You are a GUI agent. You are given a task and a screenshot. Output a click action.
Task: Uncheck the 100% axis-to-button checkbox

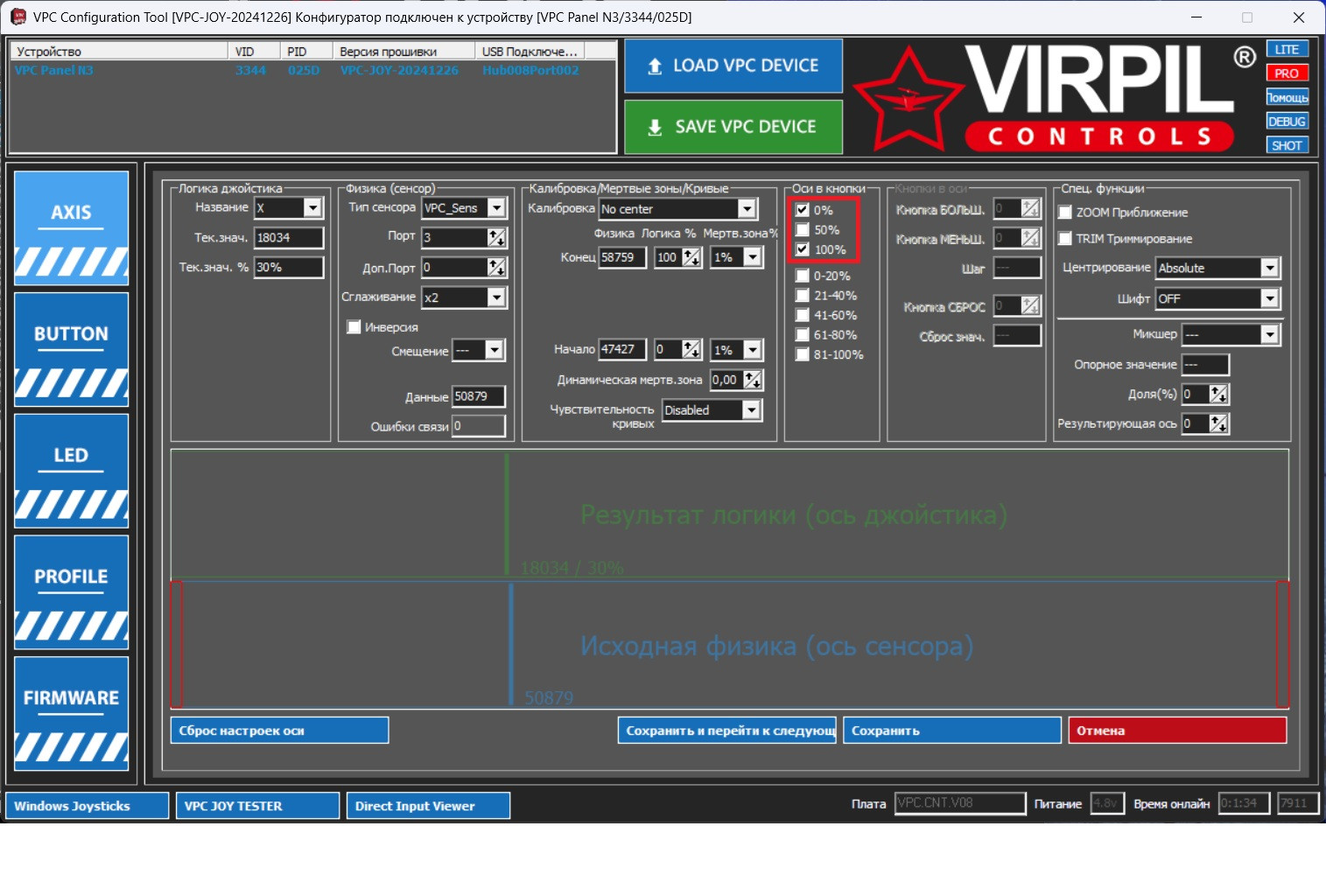pyautogui.click(x=803, y=249)
